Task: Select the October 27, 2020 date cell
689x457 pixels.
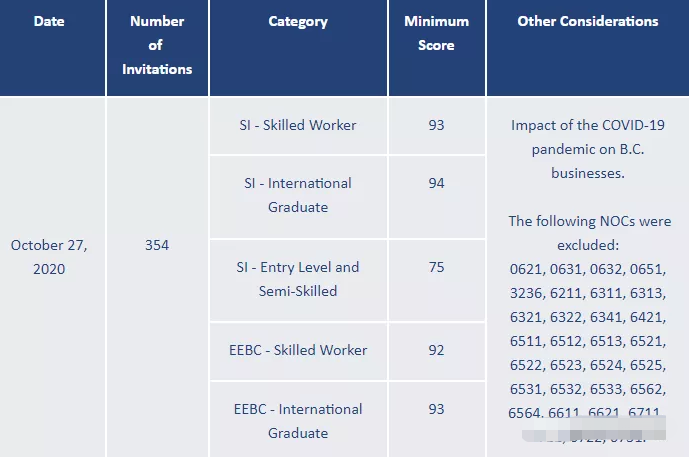Action: [x=49, y=257]
